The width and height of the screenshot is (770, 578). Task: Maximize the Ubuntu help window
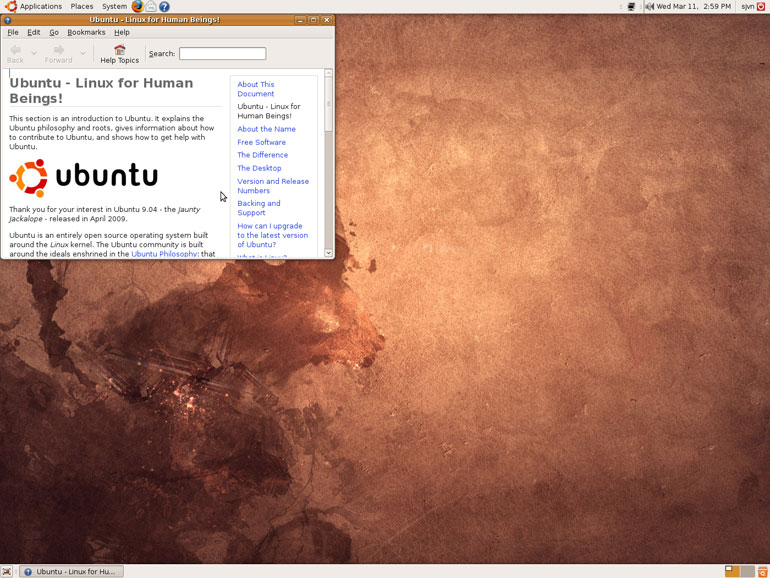tap(313, 20)
